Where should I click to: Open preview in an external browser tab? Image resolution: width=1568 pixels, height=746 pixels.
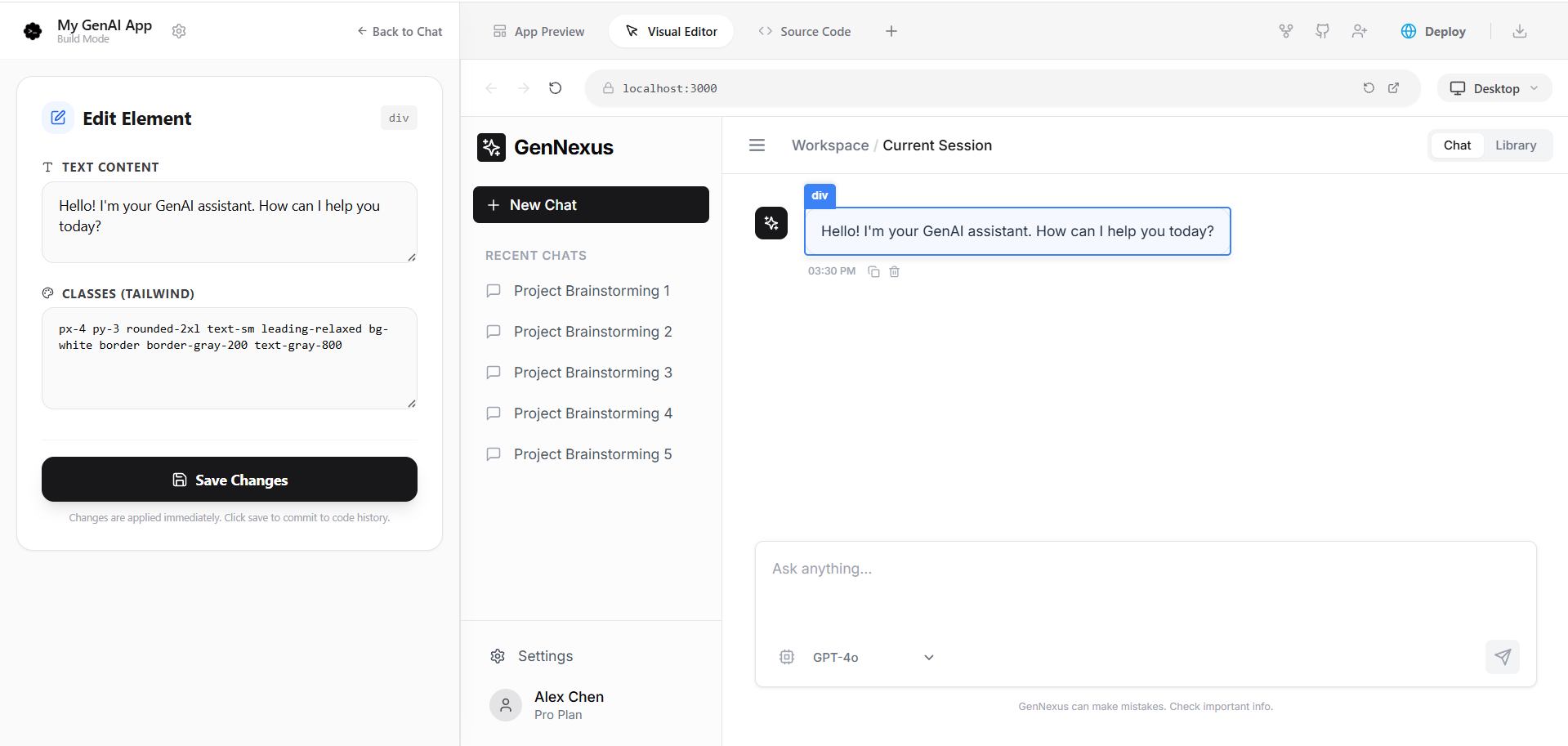[1395, 87]
